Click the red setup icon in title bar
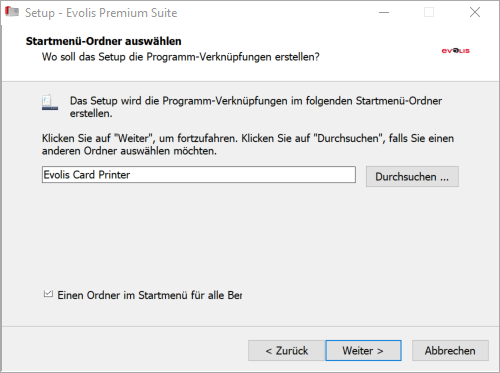Screen dimensions: 500x373 12,12
